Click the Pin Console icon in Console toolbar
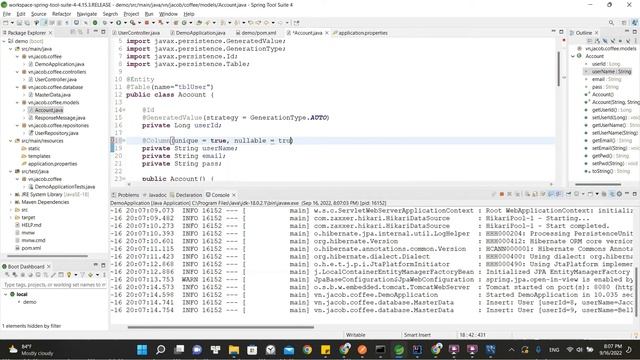 tap(568, 194)
